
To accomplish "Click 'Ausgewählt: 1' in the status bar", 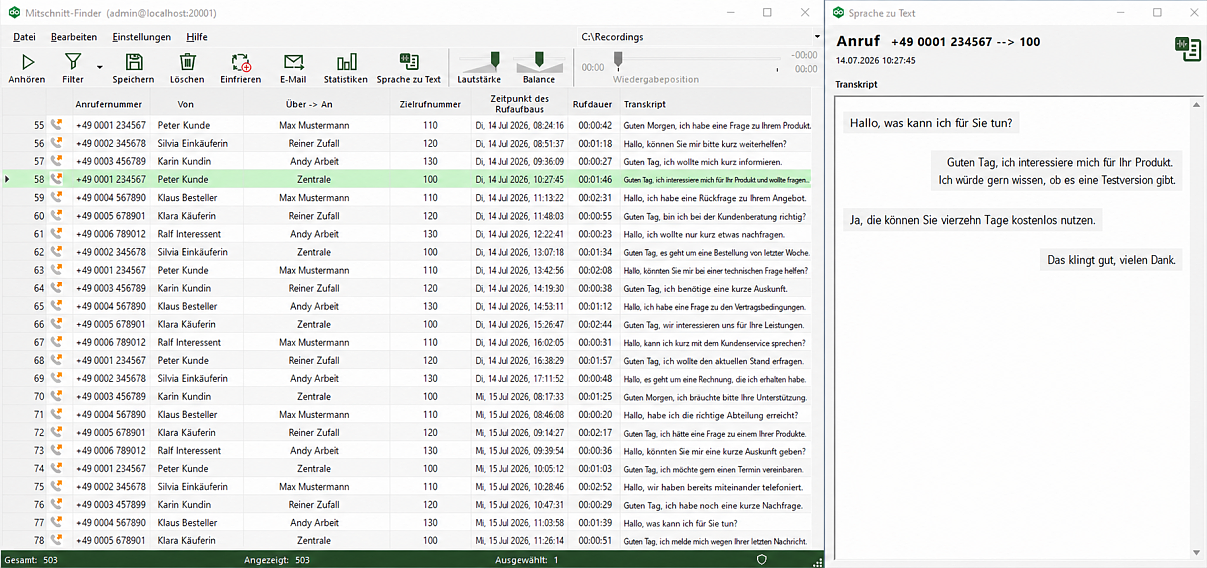I will pos(527,560).
